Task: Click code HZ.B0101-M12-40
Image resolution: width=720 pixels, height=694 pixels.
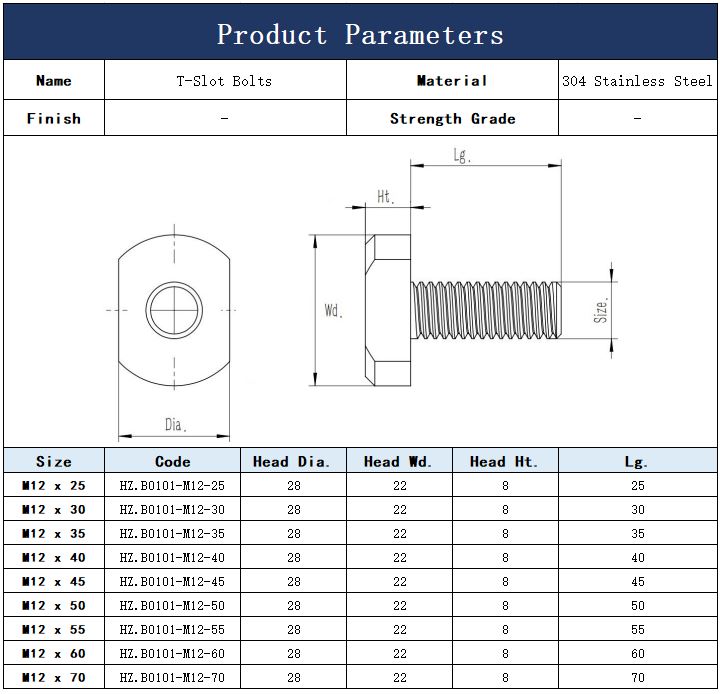Action: point(172,557)
